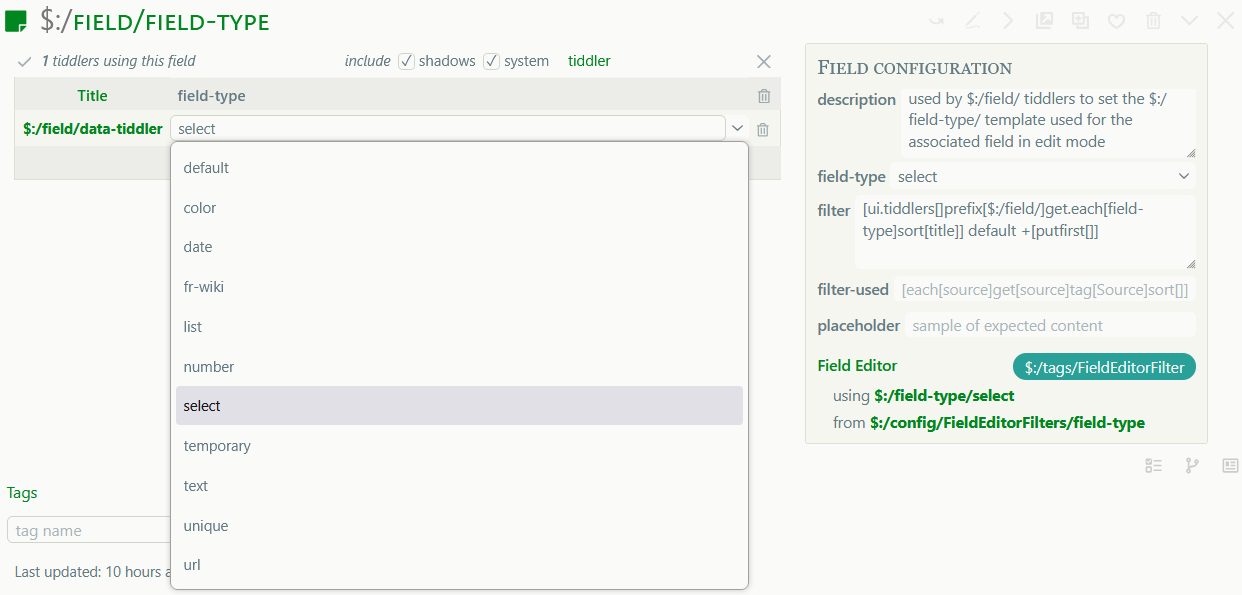Pick the "url" option in the list

(192, 565)
